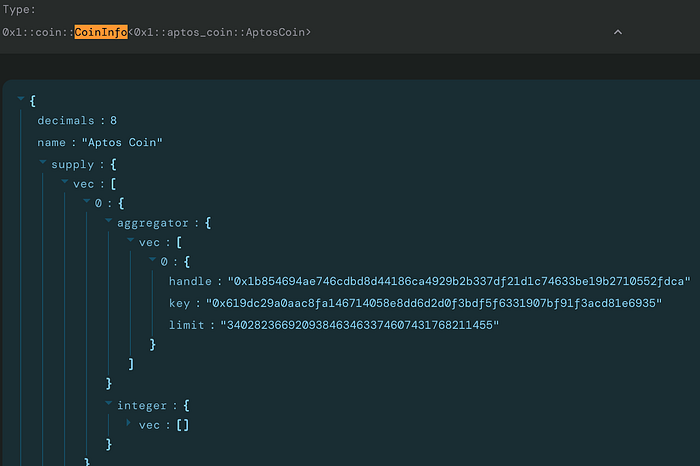700x466 pixels.
Task: Expand the empty vec array under integer
Action: click(x=129, y=422)
